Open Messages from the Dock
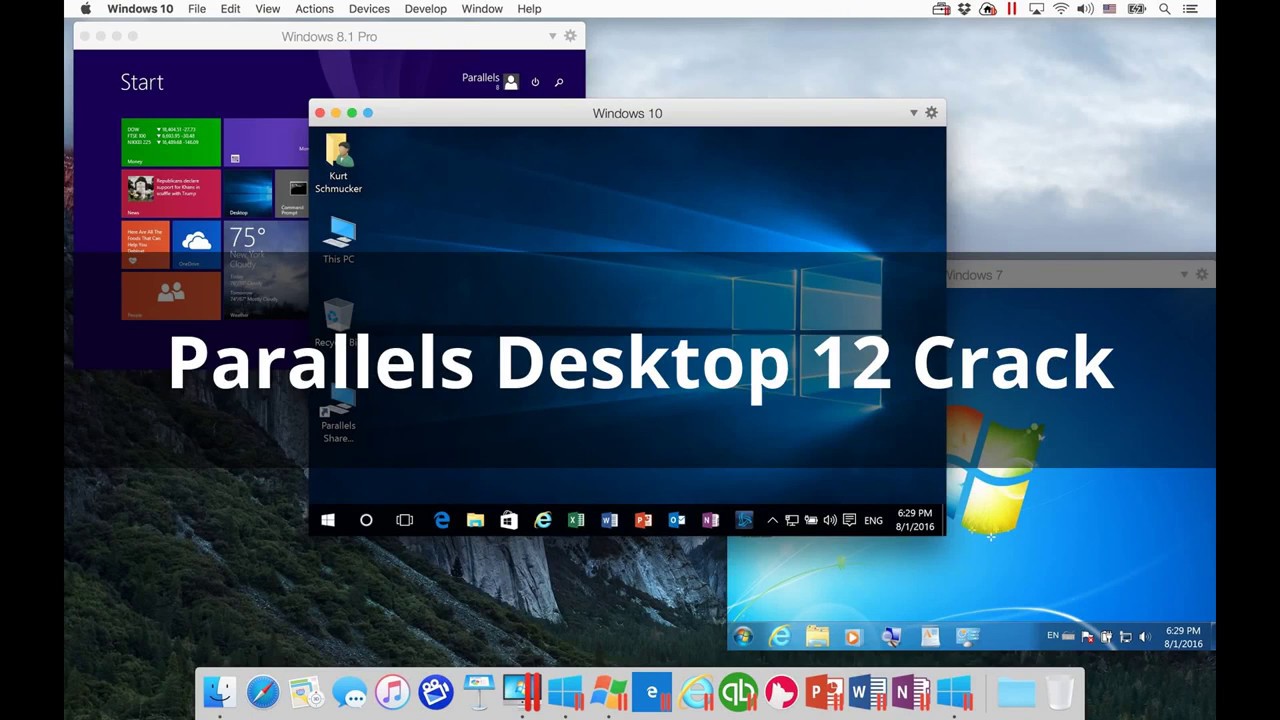This screenshot has width=1280, height=720. click(349, 692)
